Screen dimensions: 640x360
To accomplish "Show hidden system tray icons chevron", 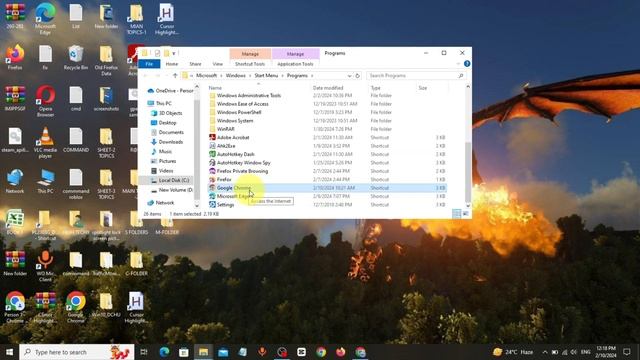I will 545,352.
